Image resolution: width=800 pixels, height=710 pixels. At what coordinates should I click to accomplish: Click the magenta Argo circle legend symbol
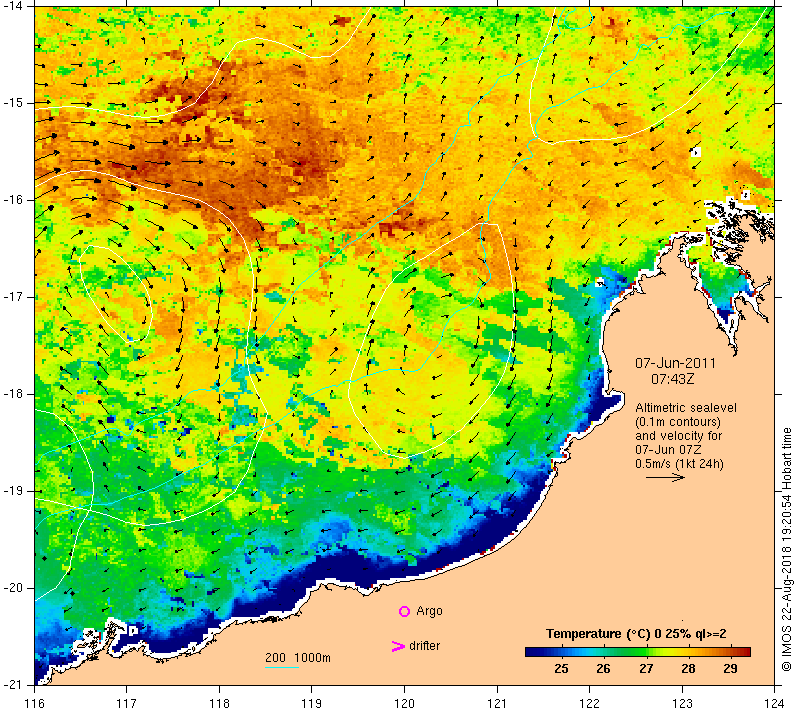tap(404, 611)
